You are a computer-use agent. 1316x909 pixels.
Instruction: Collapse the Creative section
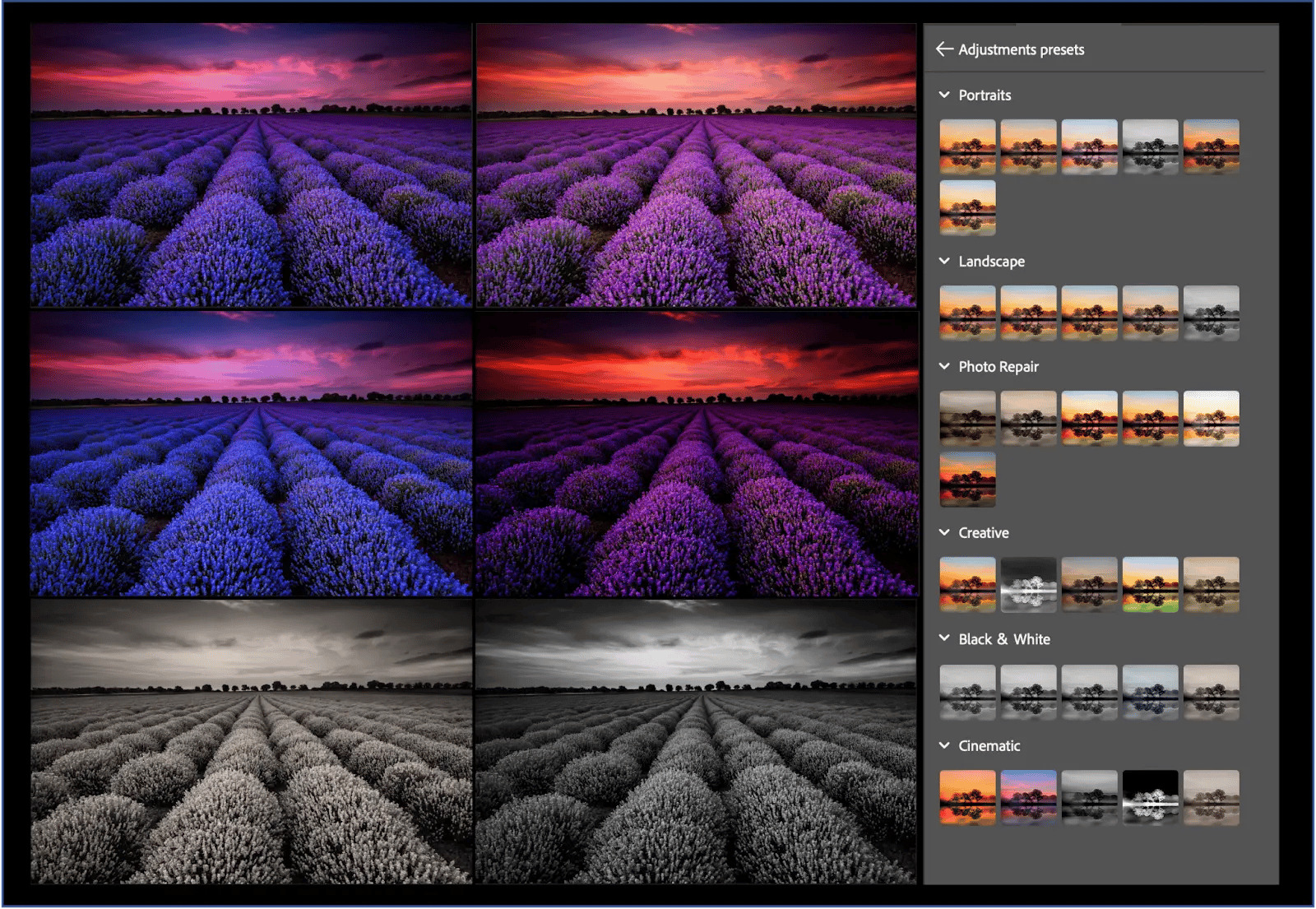click(x=943, y=532)
